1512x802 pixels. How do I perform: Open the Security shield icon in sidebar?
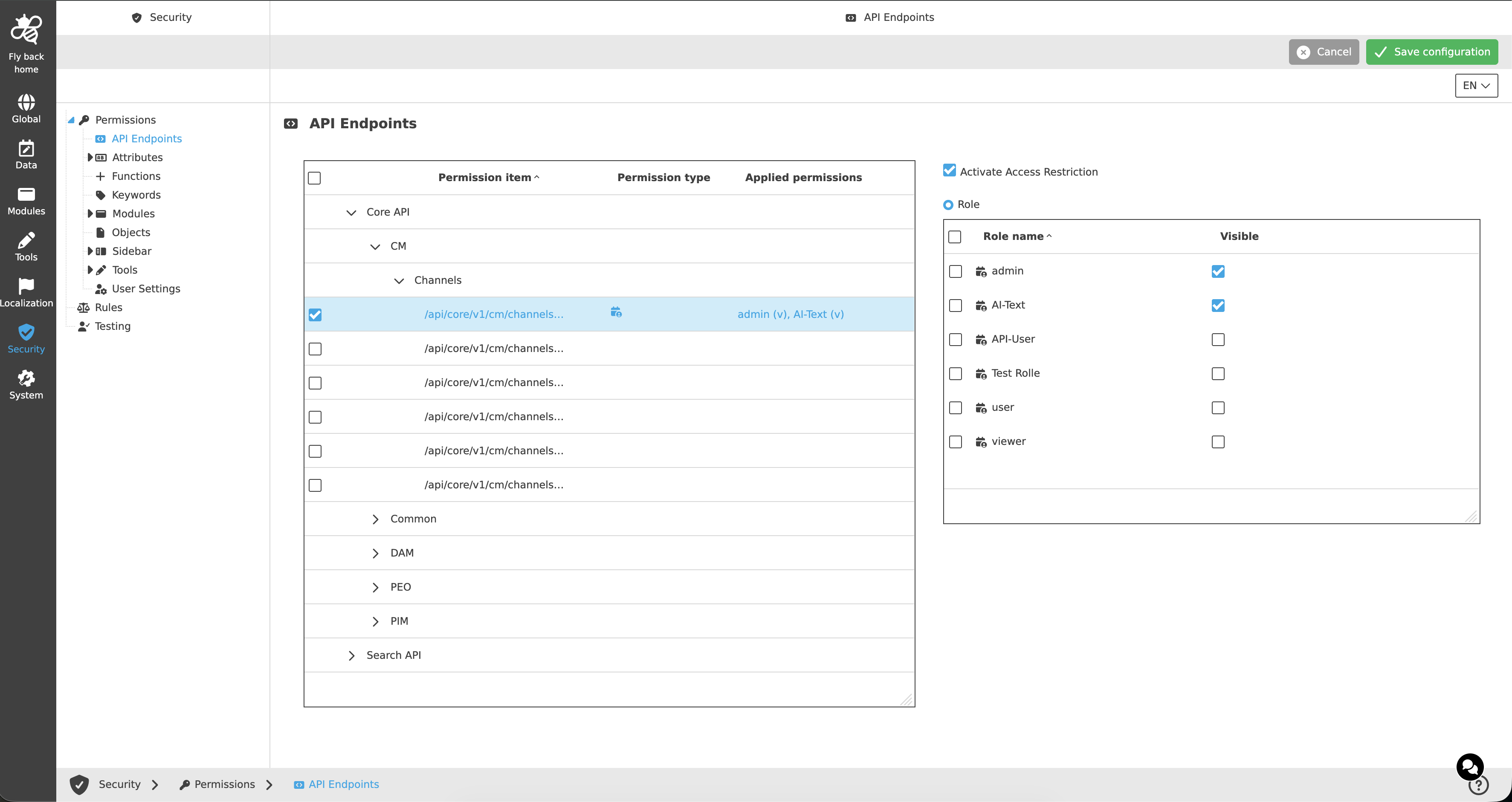[x=26, y=332]
